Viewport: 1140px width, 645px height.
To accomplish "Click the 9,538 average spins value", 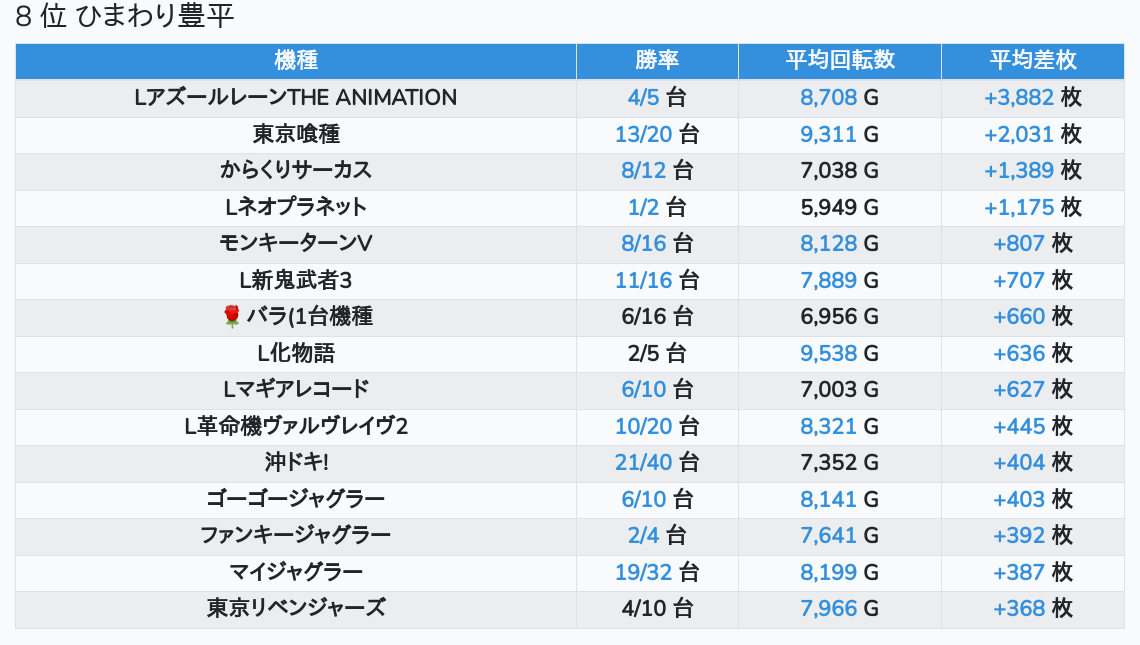I will click(828, 353).
